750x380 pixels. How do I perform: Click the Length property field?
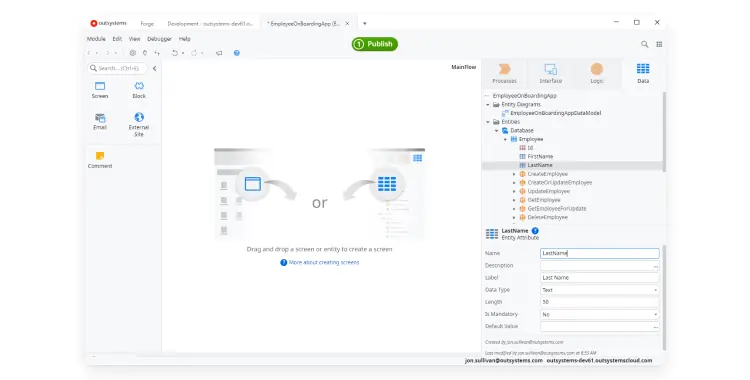(x=600, y=302)
